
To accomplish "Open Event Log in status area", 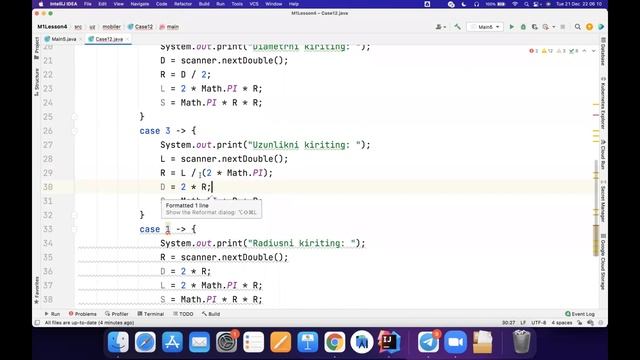I will [580, 314].
